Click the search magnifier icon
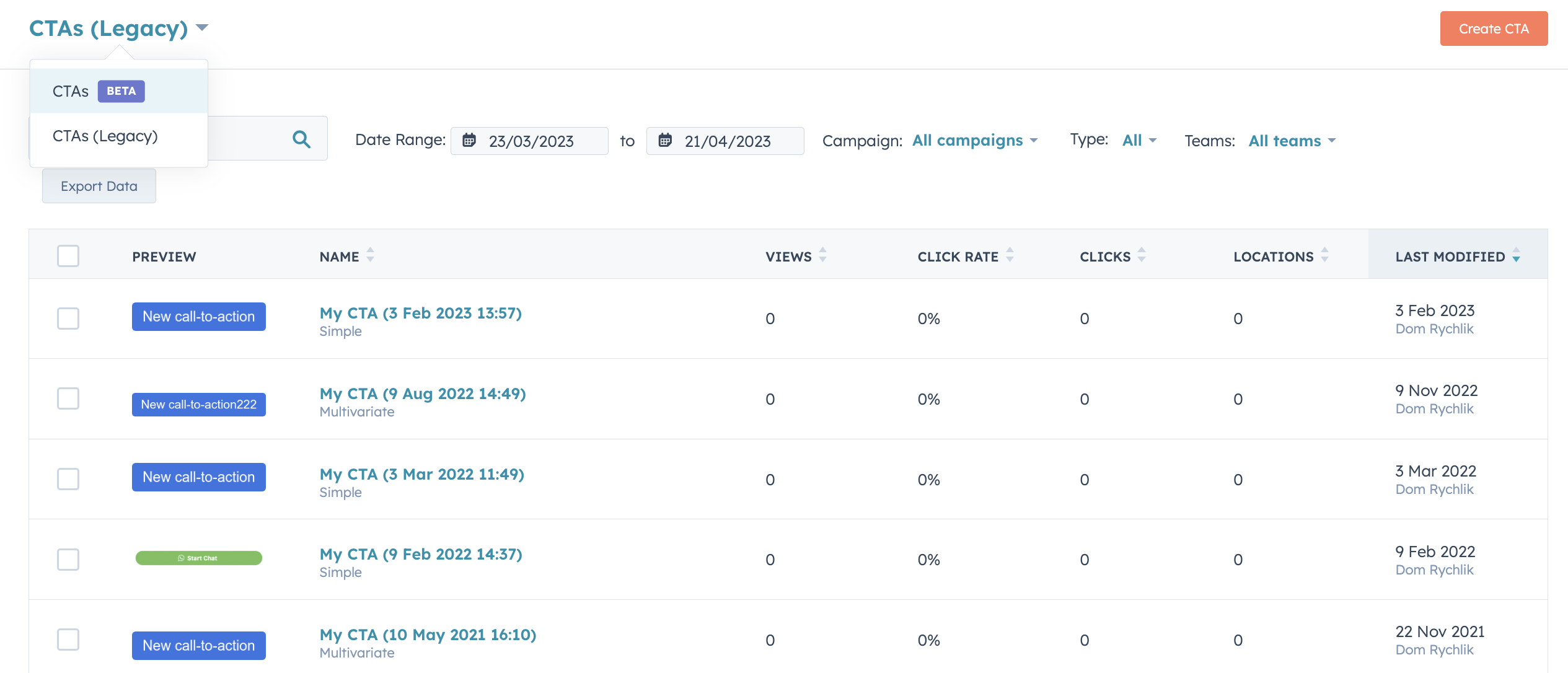Viewport: 1568px width, 673px height. (x=301, y=139)
